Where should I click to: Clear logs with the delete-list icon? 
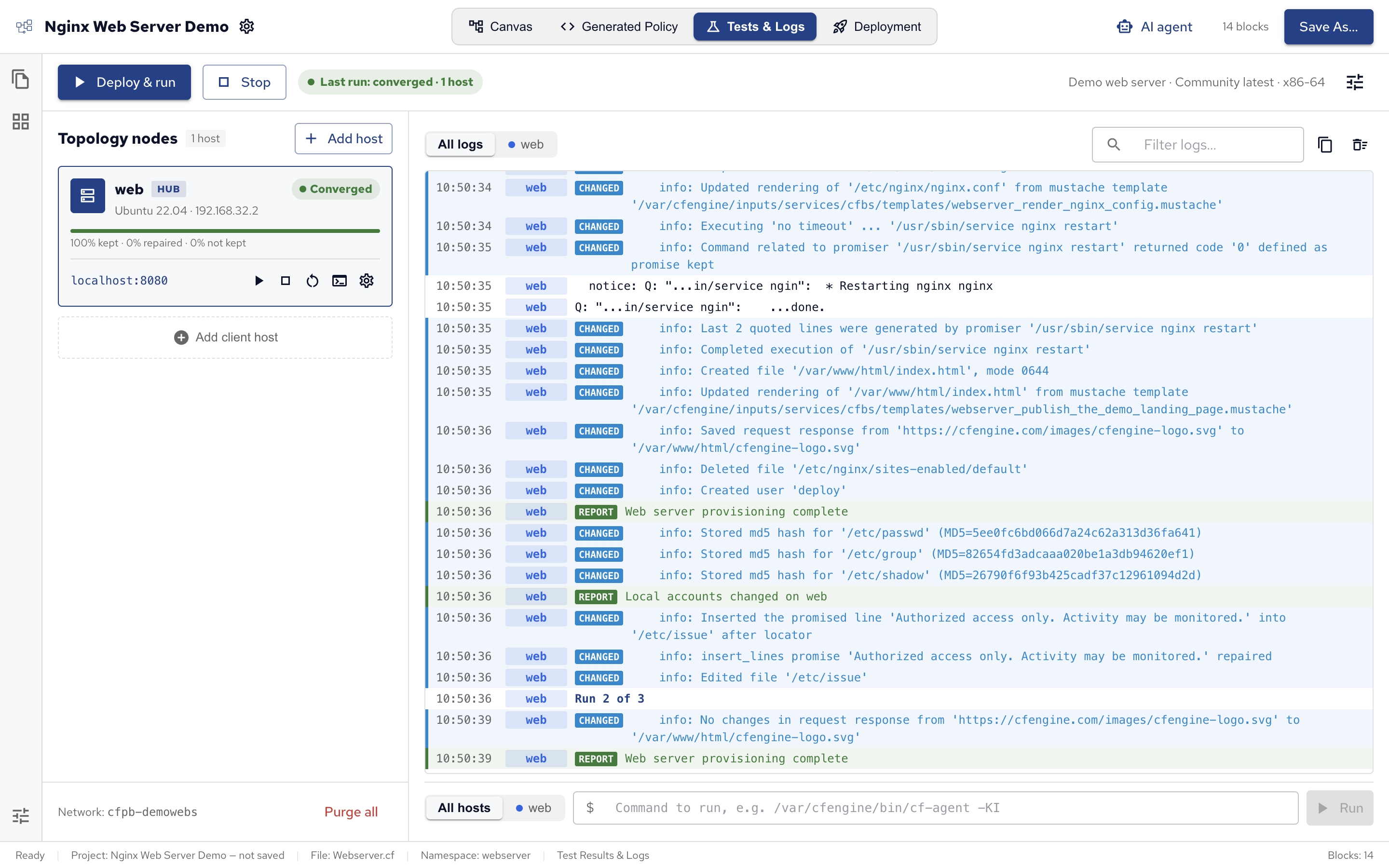(1360, 145)
